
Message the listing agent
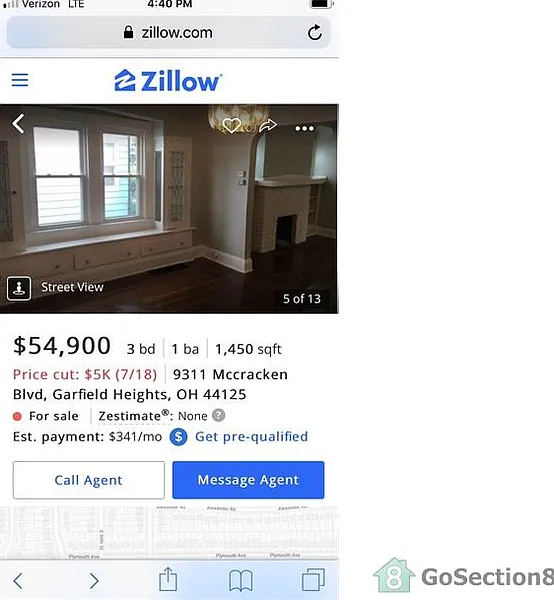(x=248, y=480)
